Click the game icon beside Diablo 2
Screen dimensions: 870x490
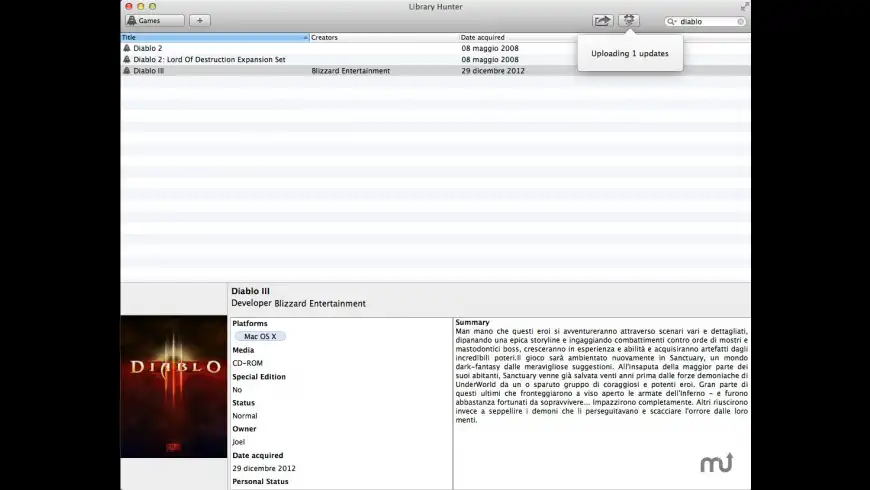tap(127, 48)
